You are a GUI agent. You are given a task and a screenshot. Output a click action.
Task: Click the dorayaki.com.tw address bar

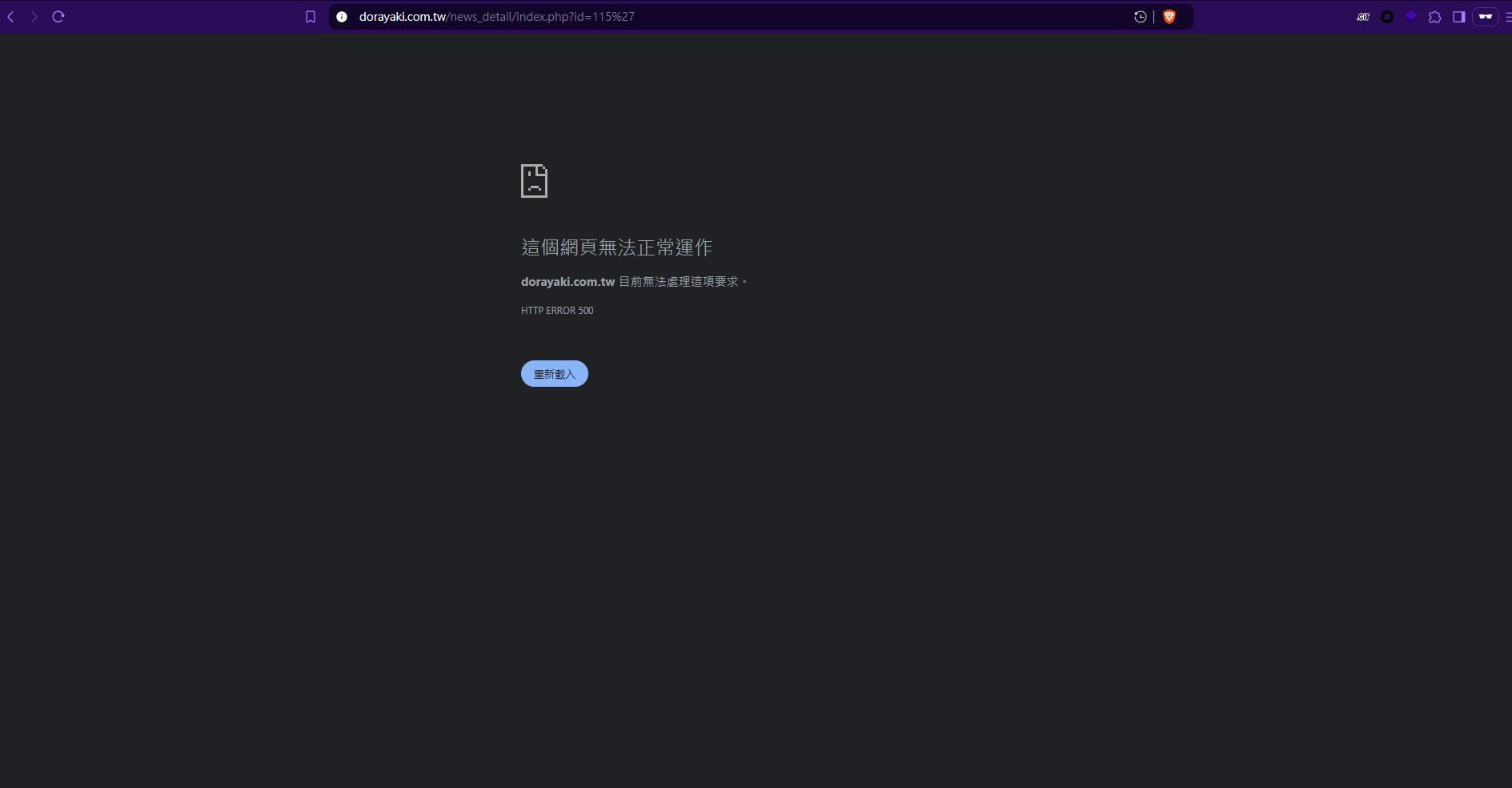pos(760,17)
